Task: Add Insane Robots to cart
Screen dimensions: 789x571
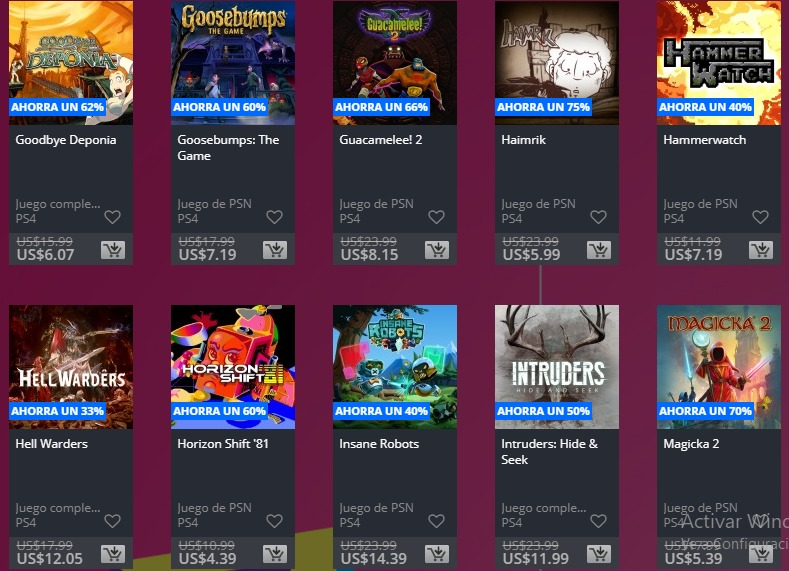Action: click(437, 553)
